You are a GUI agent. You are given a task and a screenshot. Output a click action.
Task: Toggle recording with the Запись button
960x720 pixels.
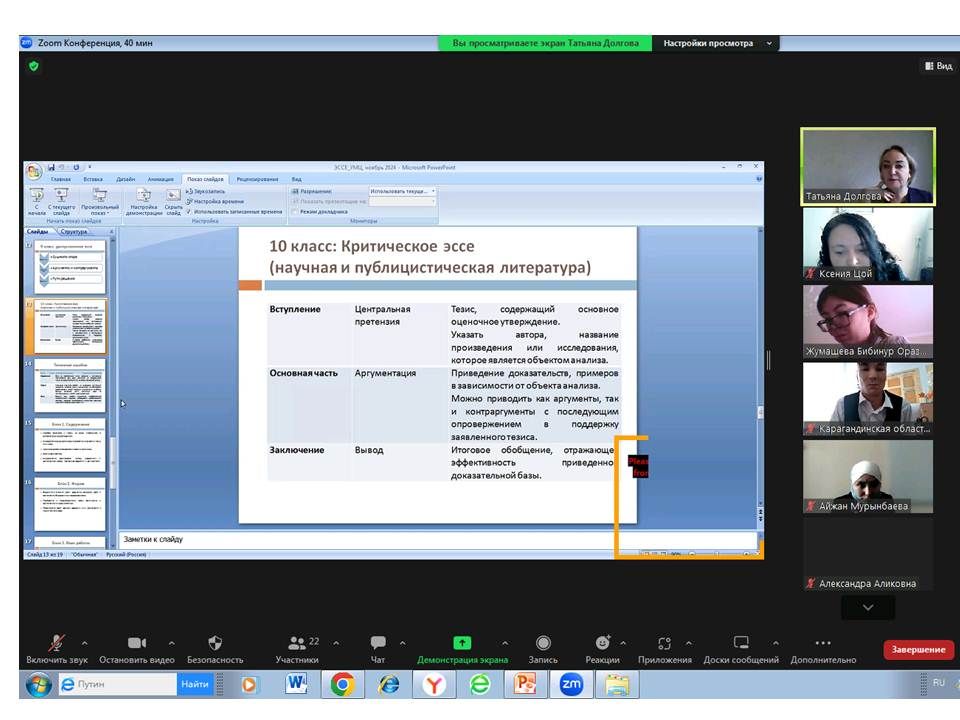[543, 643]
